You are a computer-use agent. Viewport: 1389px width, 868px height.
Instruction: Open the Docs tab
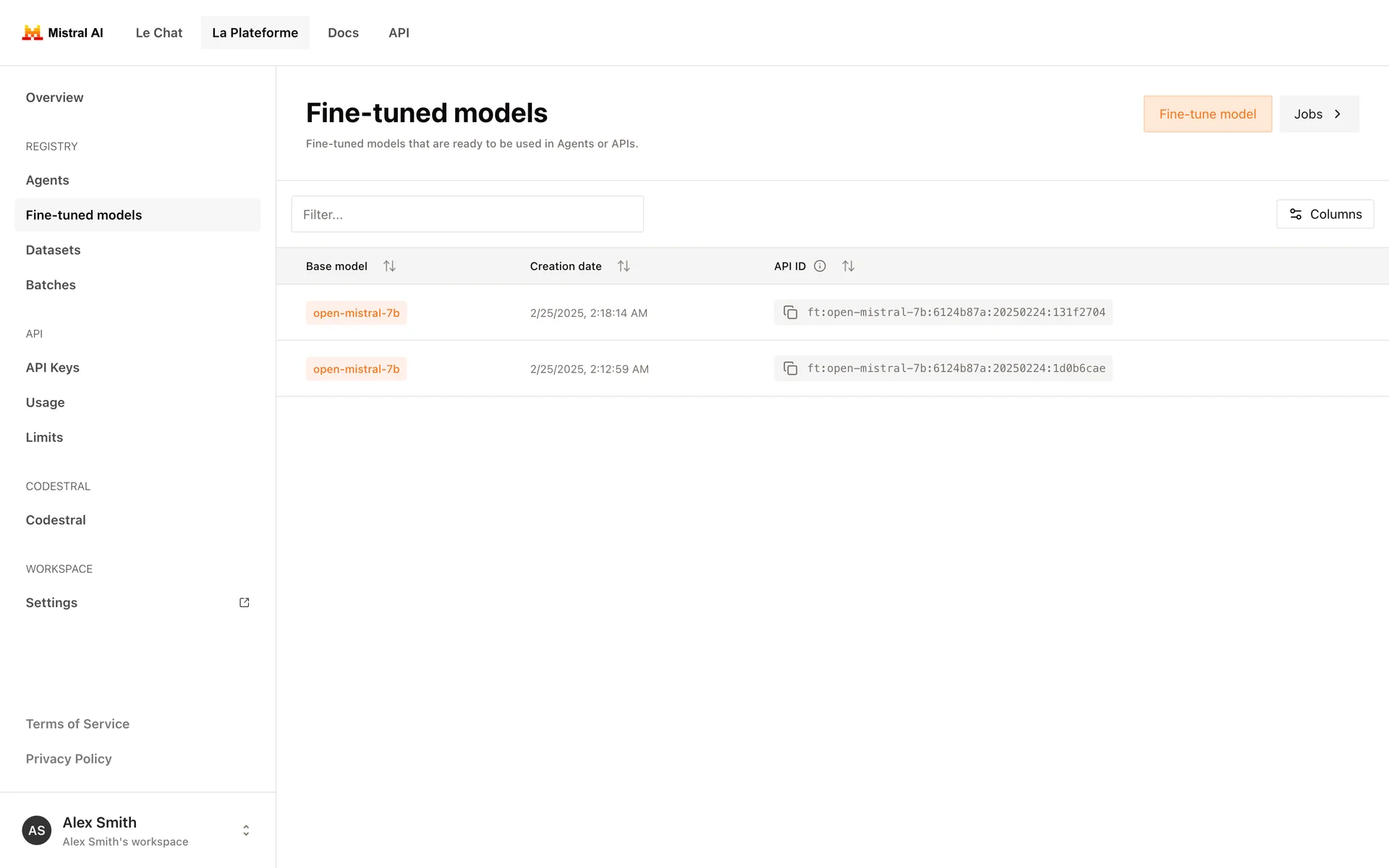point(343,33)
